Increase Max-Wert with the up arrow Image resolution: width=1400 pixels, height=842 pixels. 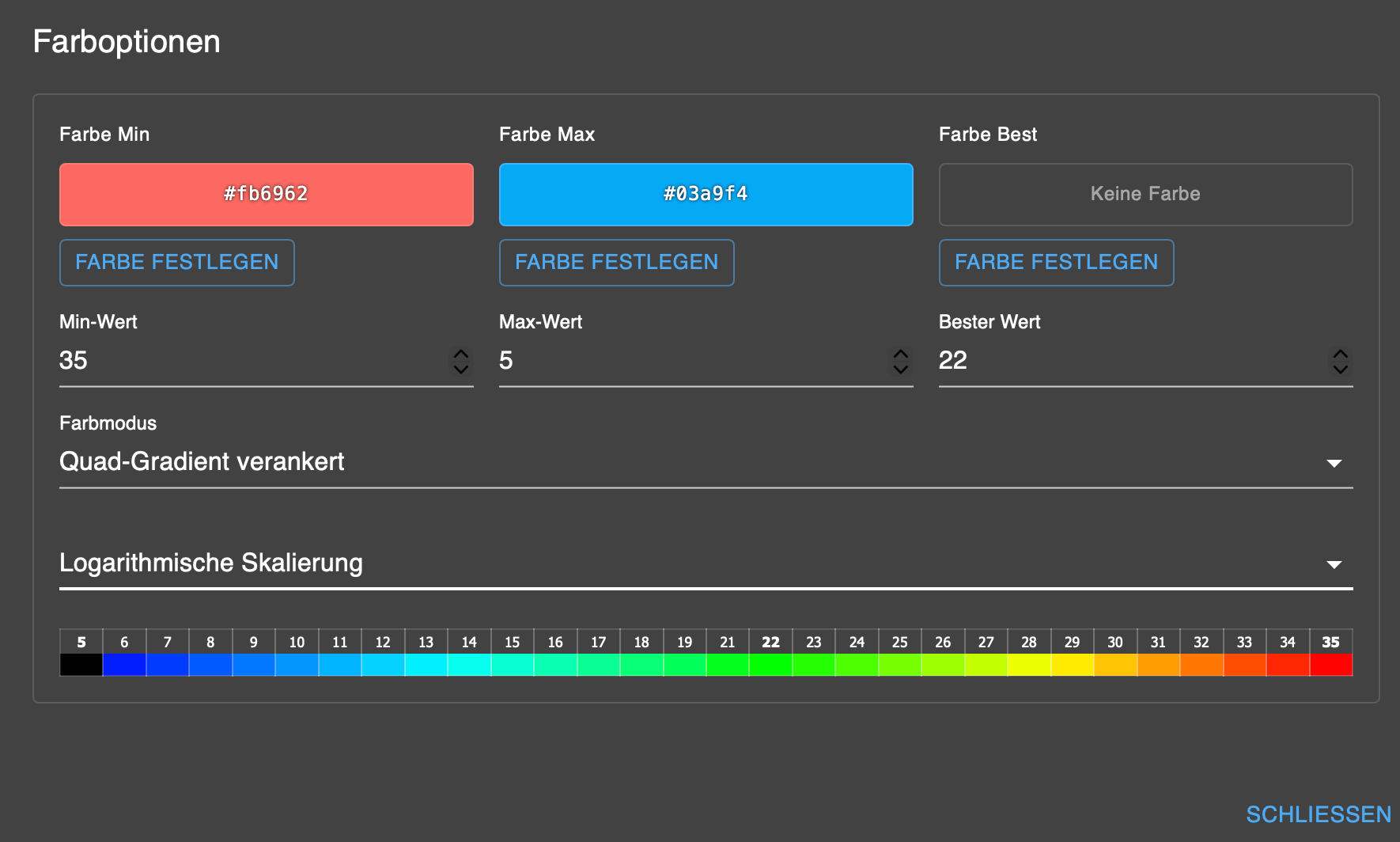tap(901, 354)
